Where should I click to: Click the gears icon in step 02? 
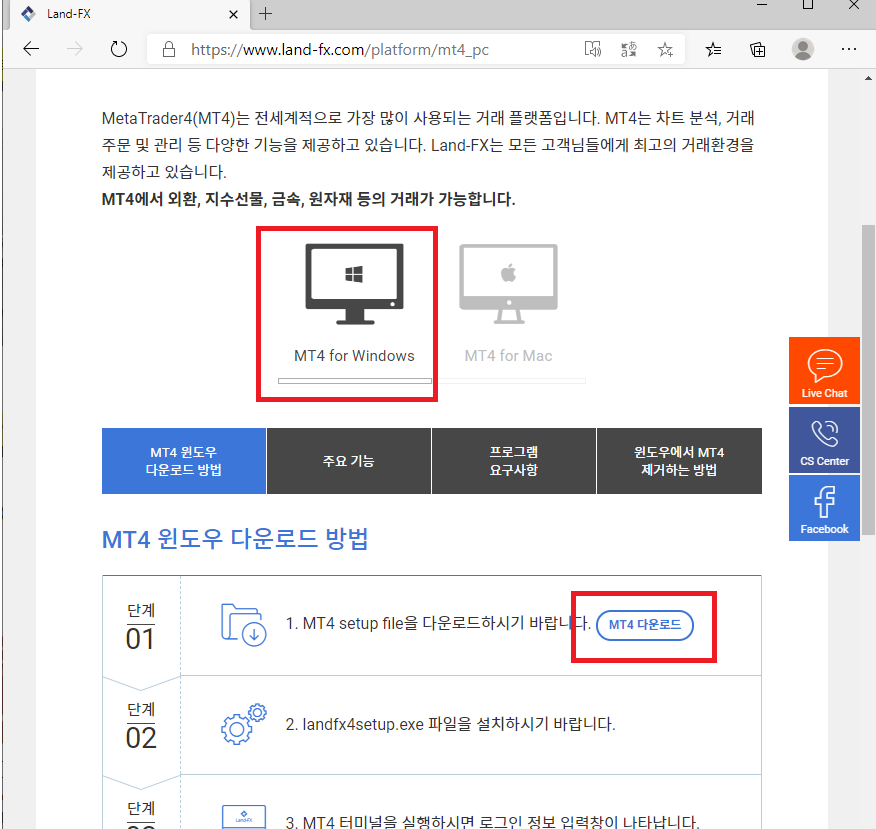244,724
